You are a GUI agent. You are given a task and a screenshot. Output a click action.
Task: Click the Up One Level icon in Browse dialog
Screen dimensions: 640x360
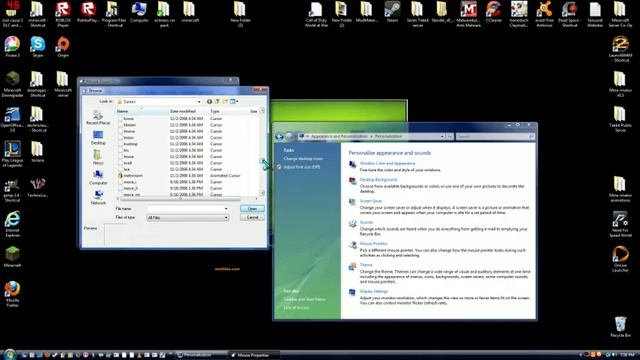coord(217,101)
